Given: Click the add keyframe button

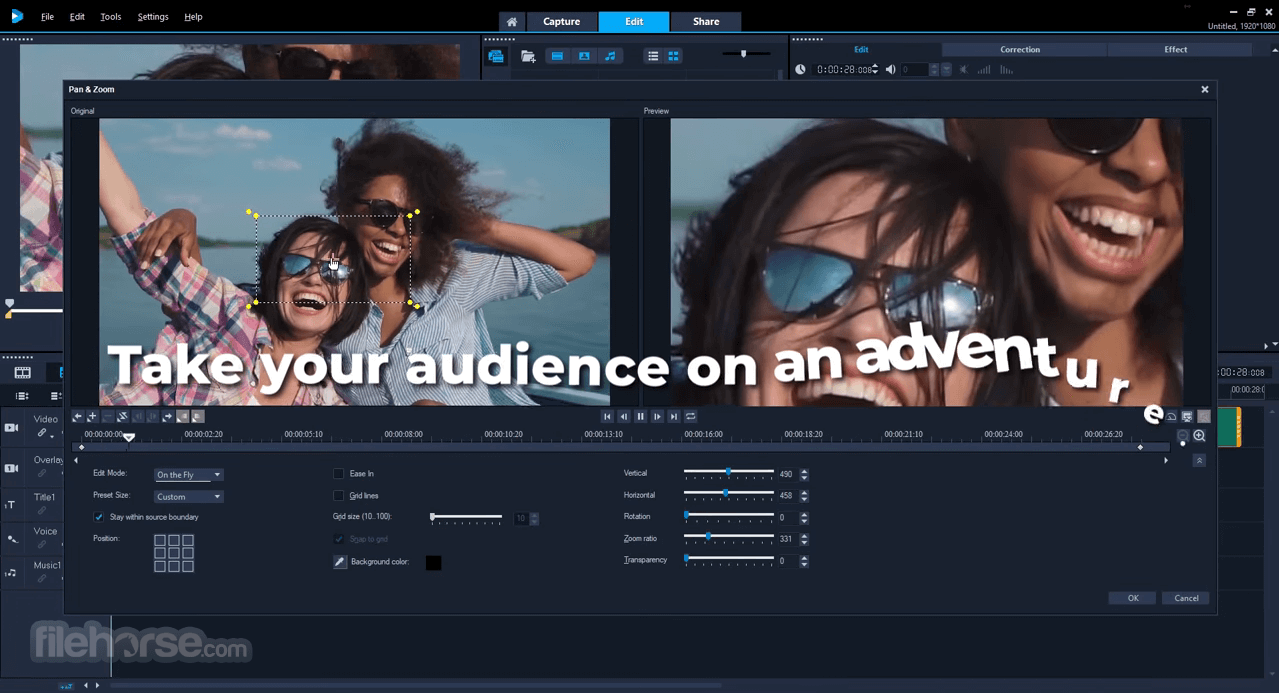Looking at the screenshot, I should [x=92, y=416].
